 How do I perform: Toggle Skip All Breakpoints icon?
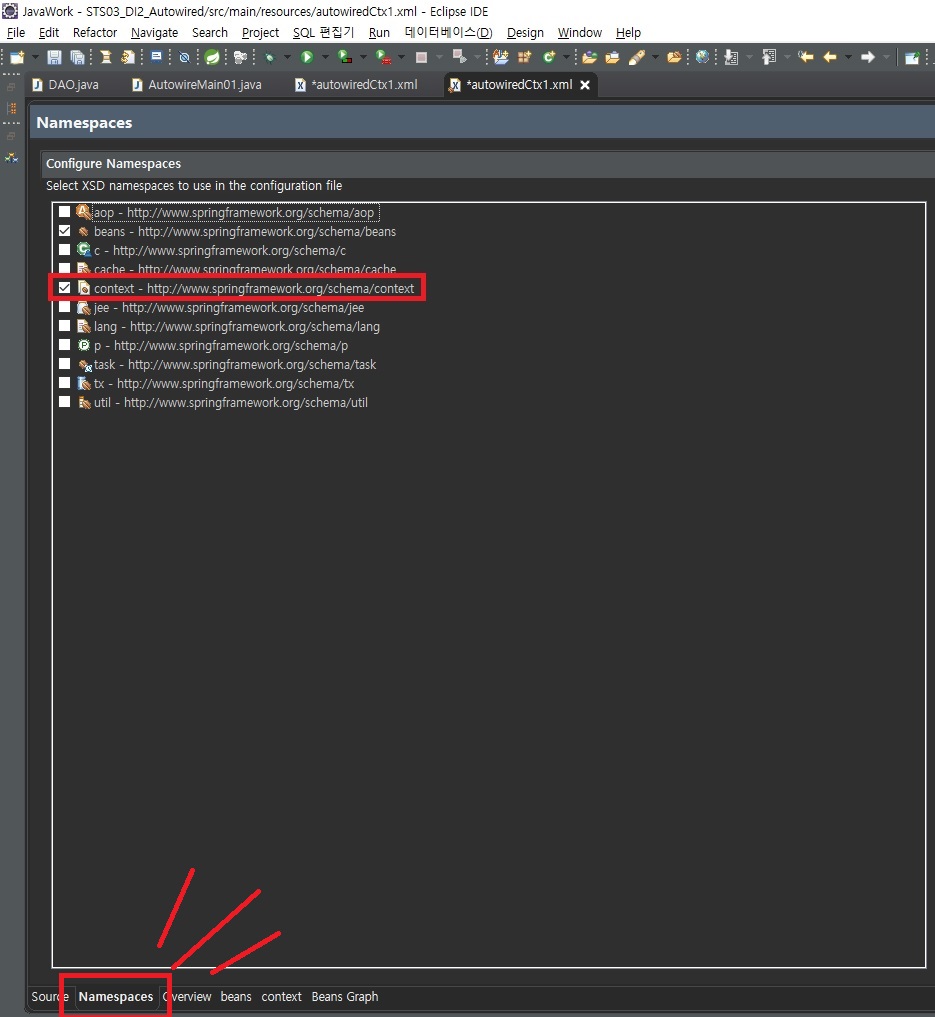[184, 57]
